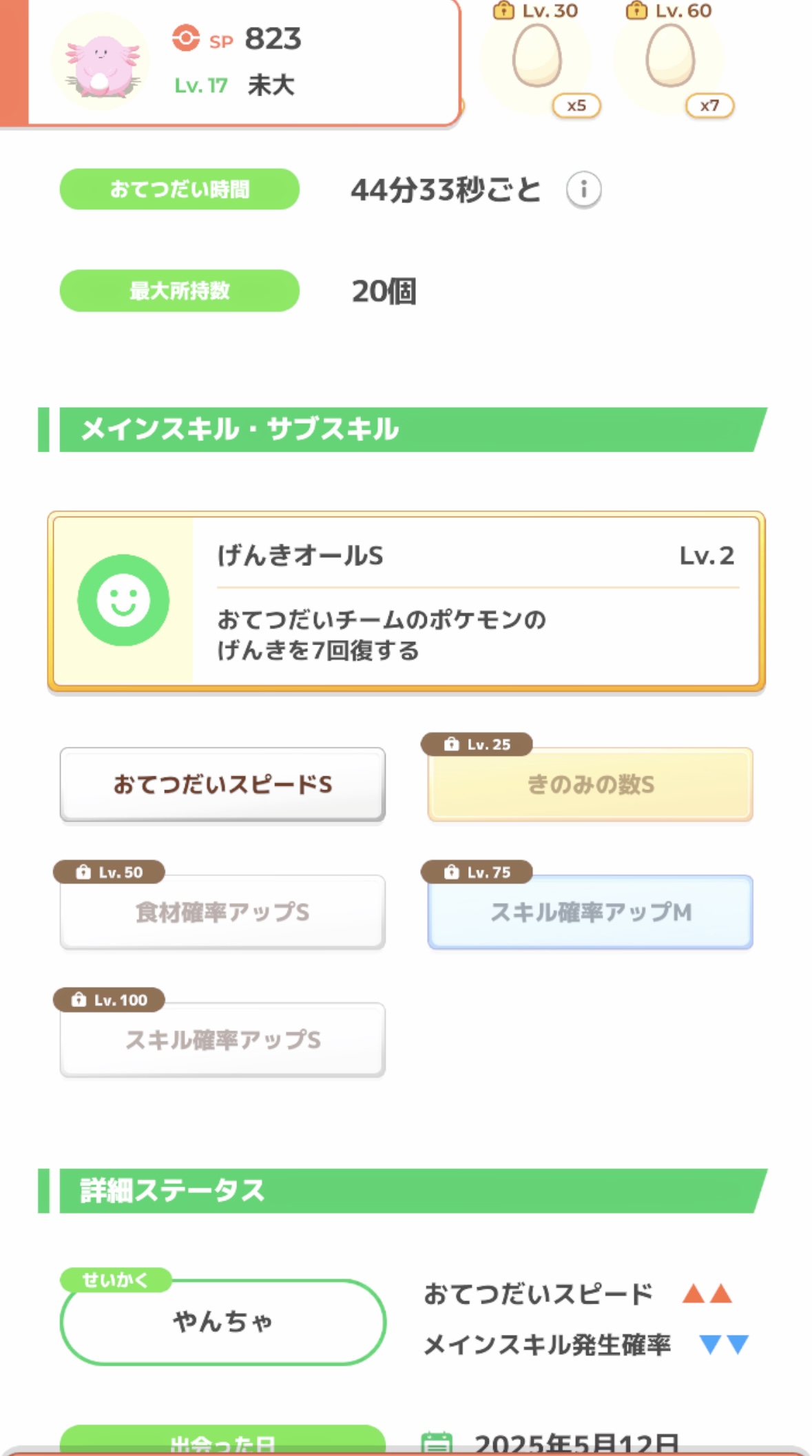Screen dimensions: 812x1456
Task: Tap the 最大所持数 green label
Action: [180, 291]
